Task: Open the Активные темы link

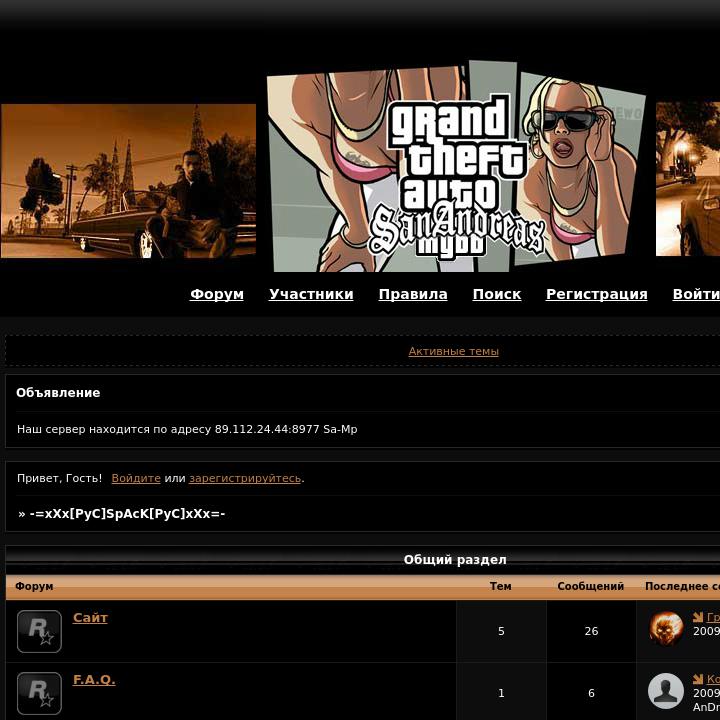Action: (x=453, y=351)
